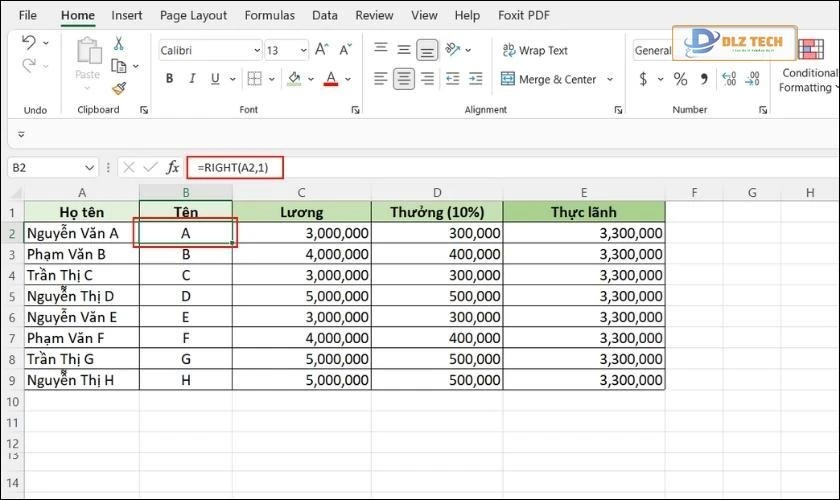Select cell containing Nguyễn Văn E

point(81,317)
